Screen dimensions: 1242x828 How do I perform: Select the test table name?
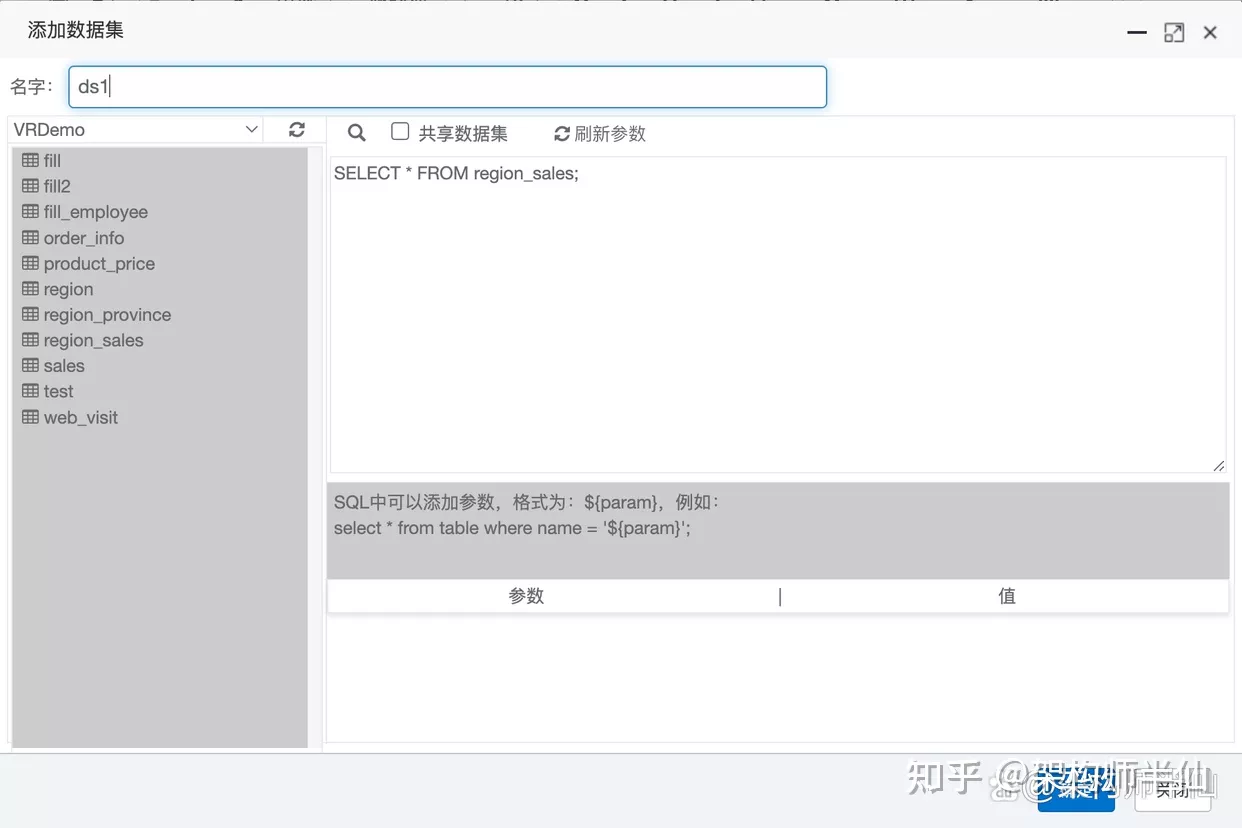point(59,391)
